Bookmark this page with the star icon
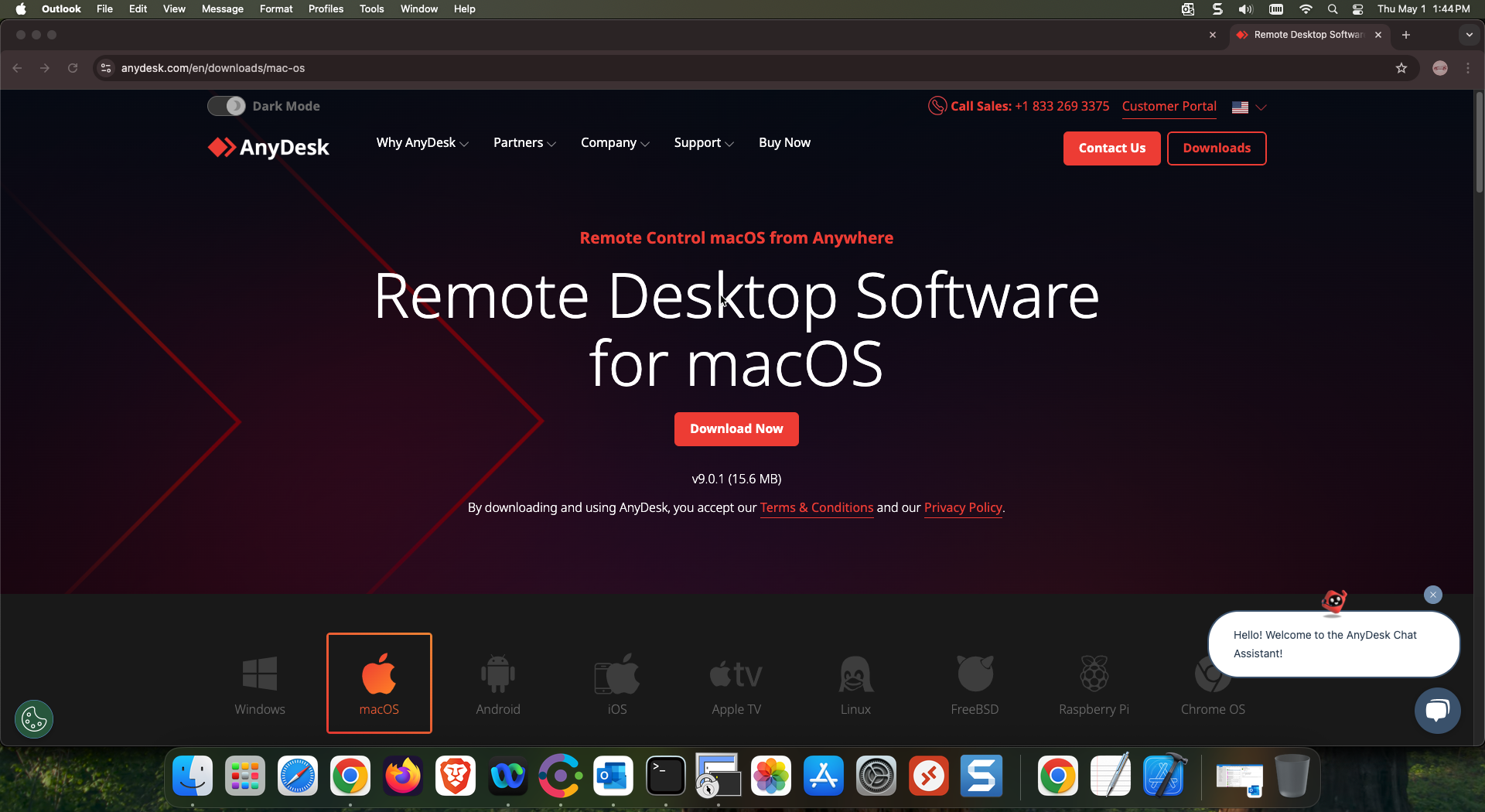 pyautogui.click(x=1401, y=68)
